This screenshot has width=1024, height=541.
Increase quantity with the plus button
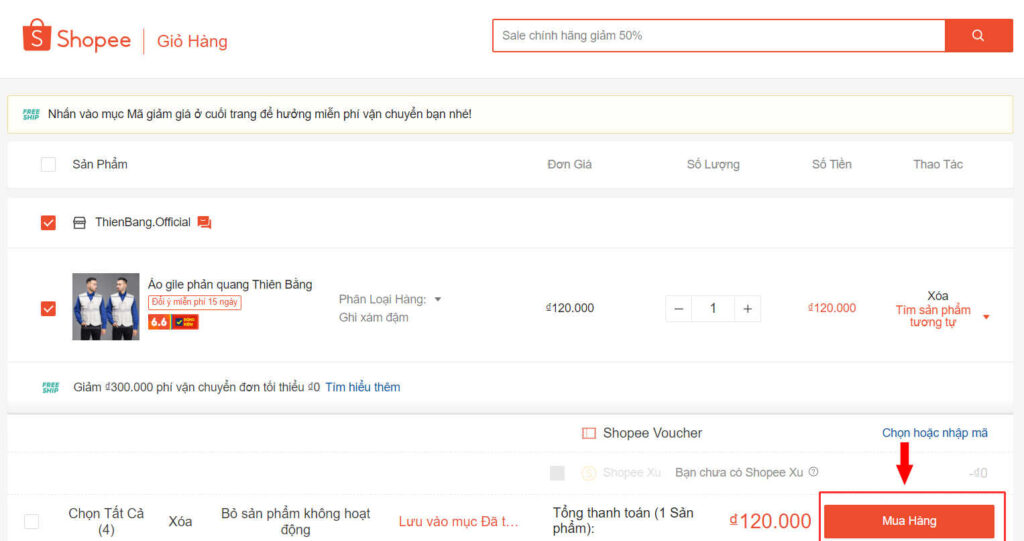(x=746, y=308)
